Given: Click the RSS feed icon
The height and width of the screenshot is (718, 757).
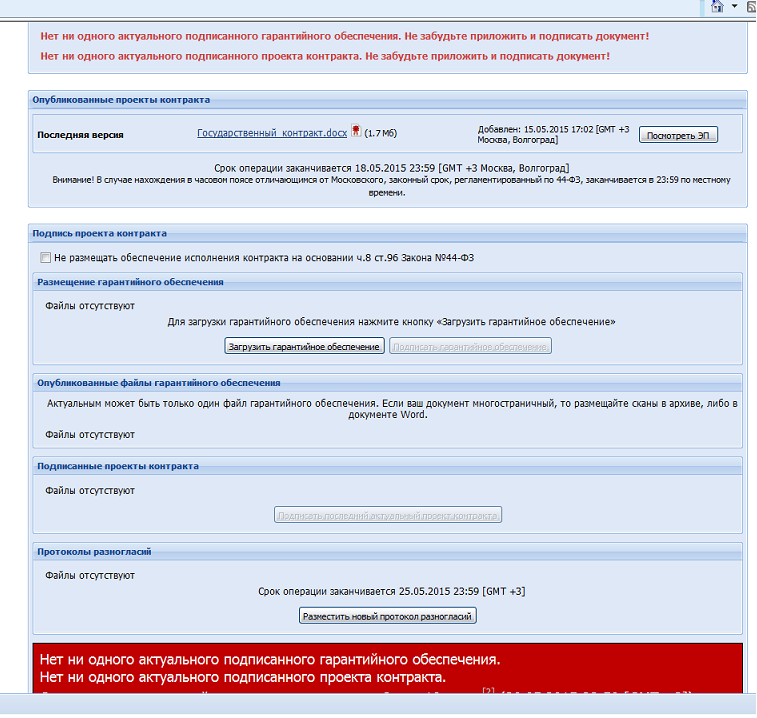Looking at the screenshot, I should point(751,7).
